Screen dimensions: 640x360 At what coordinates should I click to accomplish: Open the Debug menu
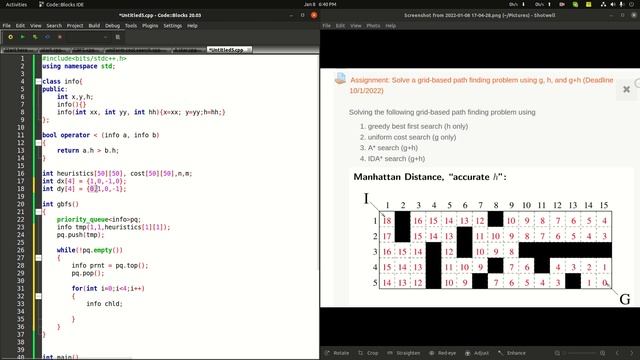(112, 26)
